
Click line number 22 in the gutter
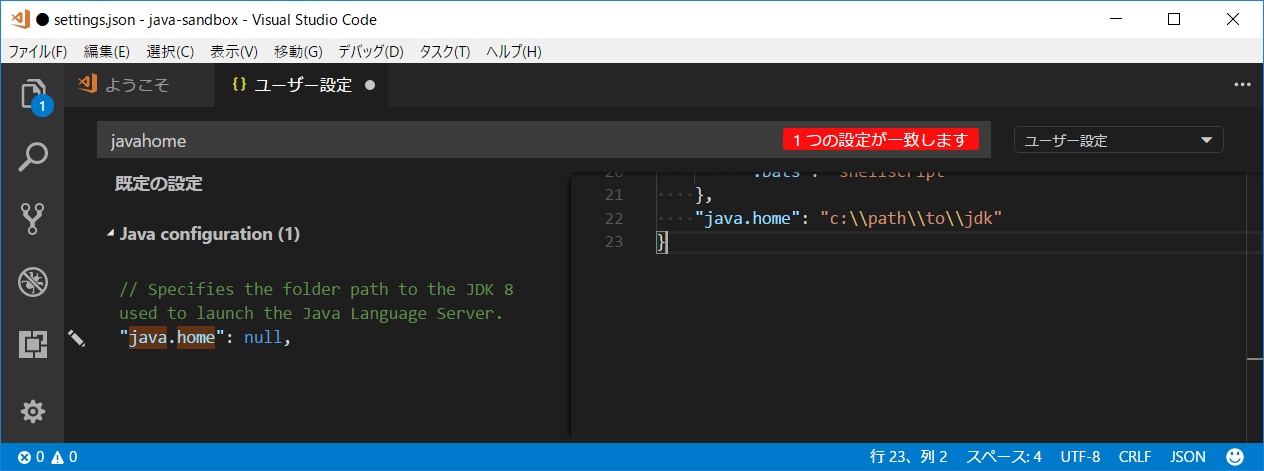point(614,218)
